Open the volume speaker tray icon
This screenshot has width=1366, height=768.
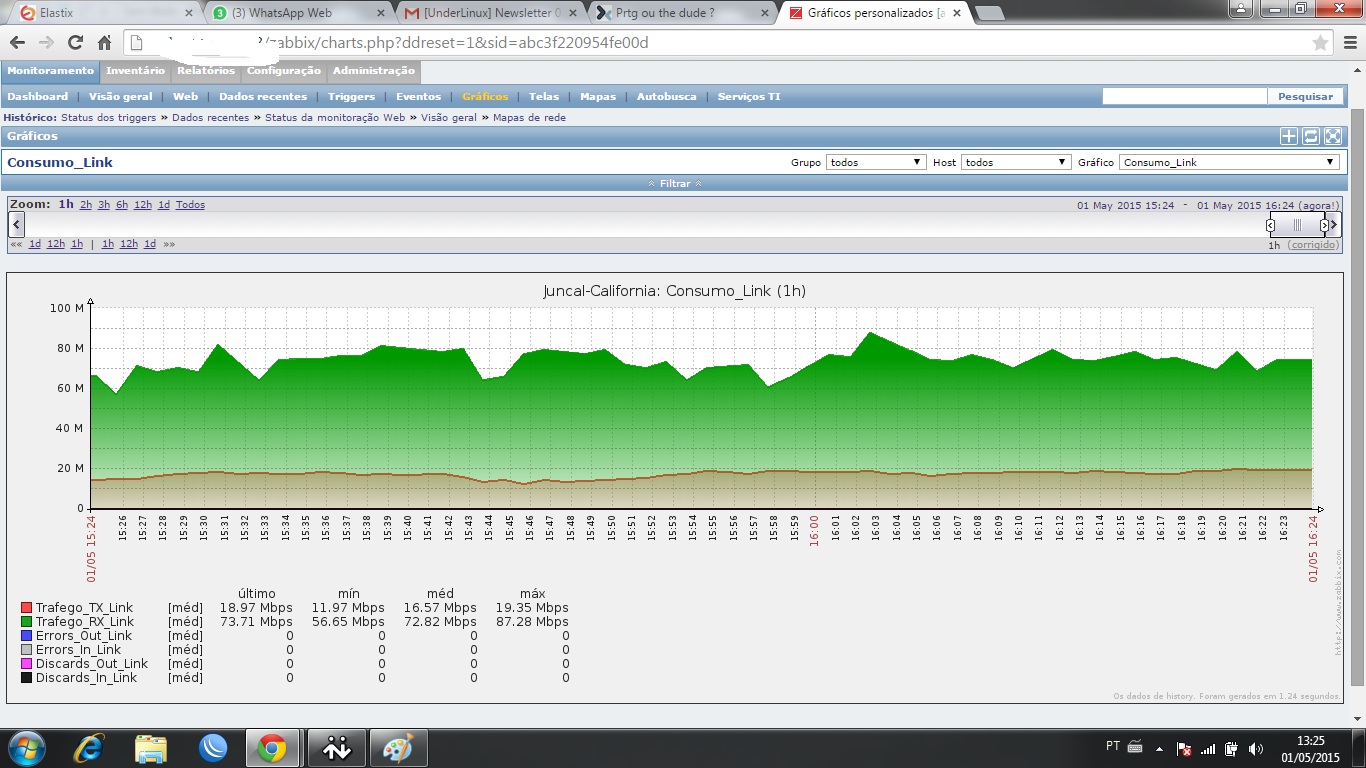pos(1255,748)
